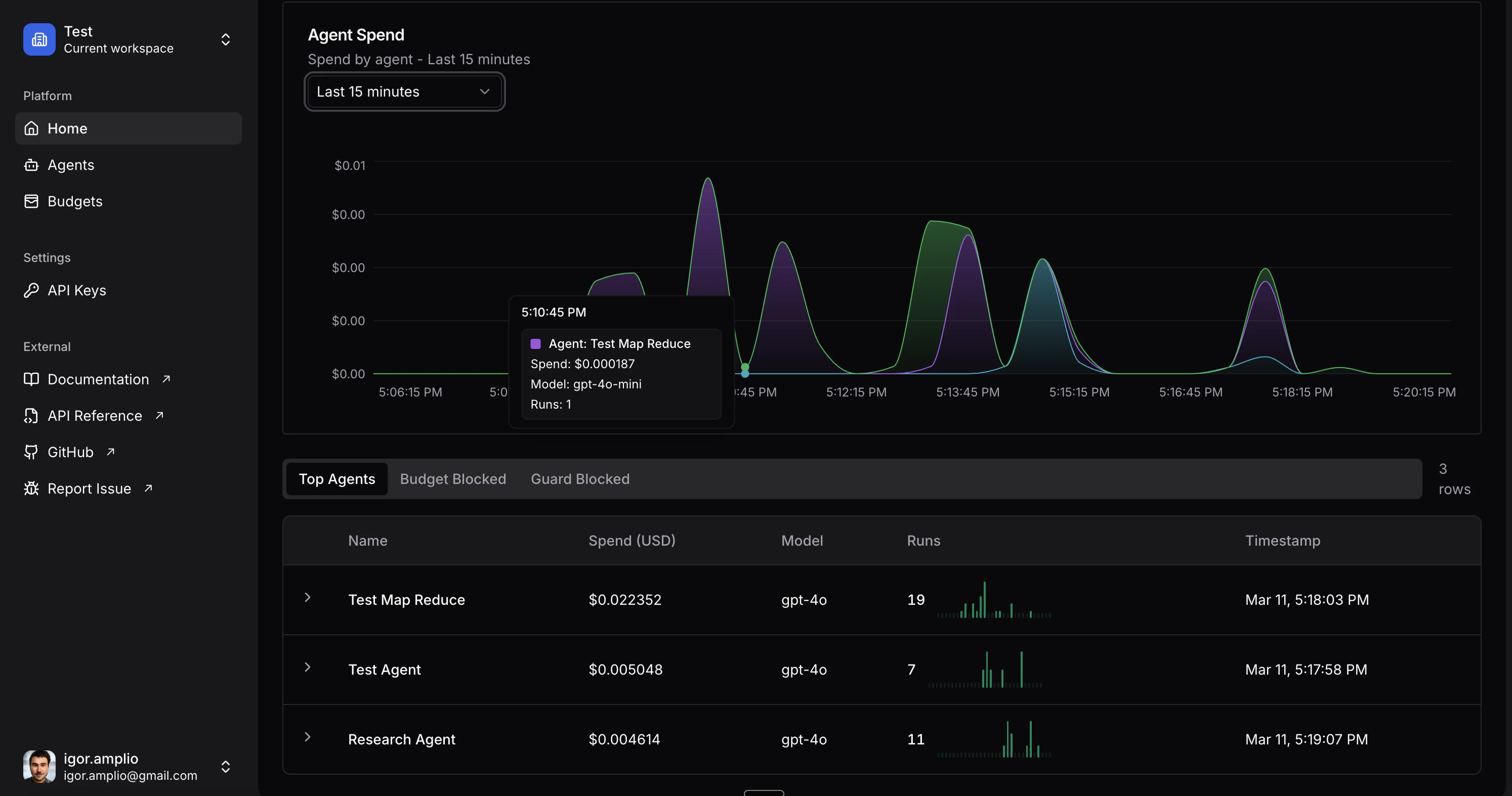Click the GitHub logo icon
1512x796 pixels.
(x=31, y=452)
